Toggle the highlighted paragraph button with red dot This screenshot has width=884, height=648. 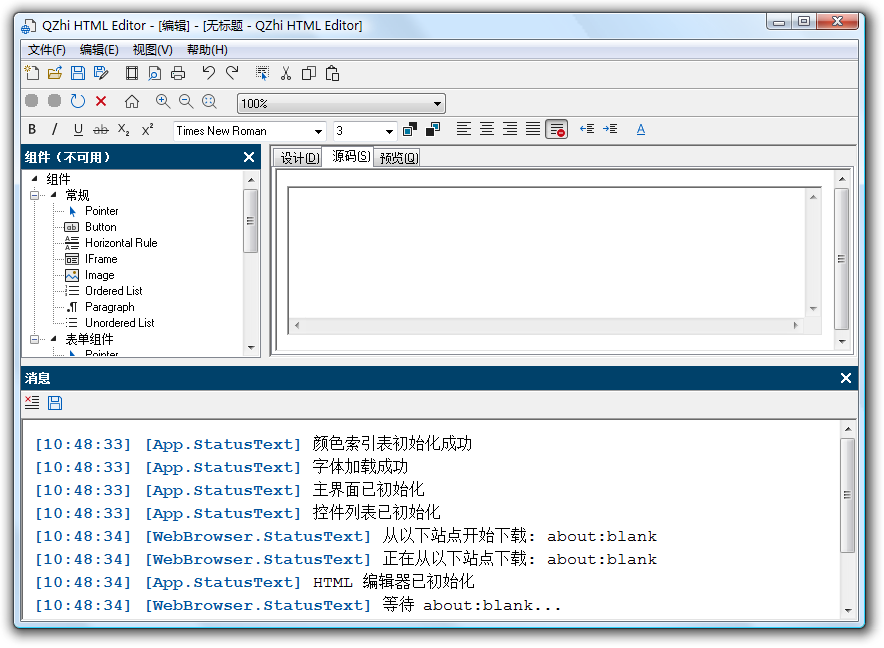(557, 130)
